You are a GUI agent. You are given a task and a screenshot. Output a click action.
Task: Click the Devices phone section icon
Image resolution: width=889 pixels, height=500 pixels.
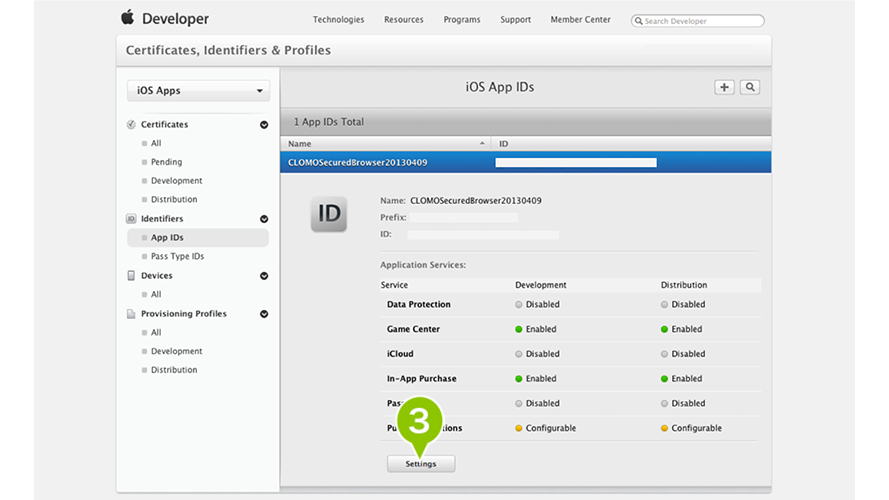tap(131, 276)
